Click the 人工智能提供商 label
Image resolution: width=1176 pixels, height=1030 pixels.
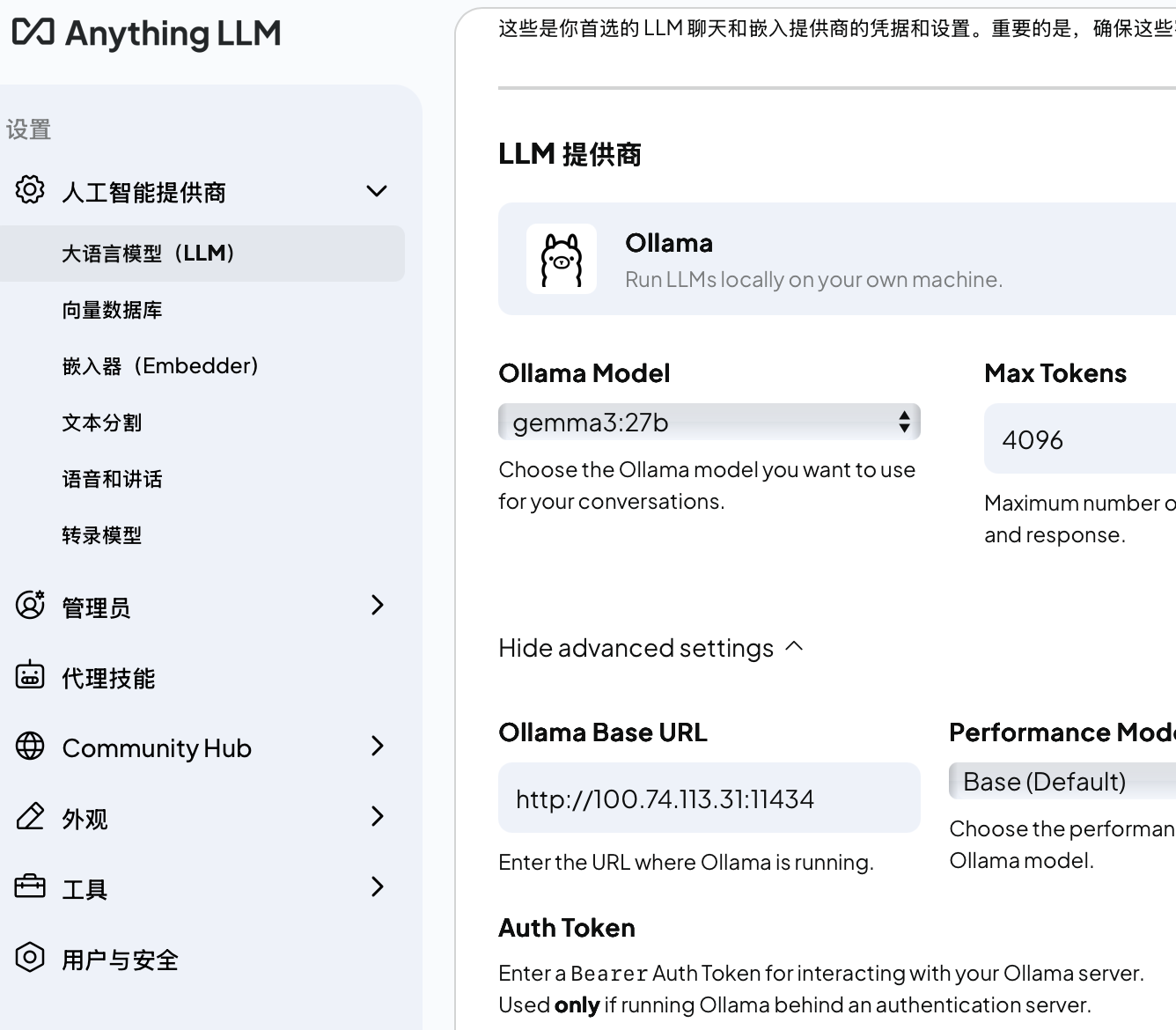point(143,192)
